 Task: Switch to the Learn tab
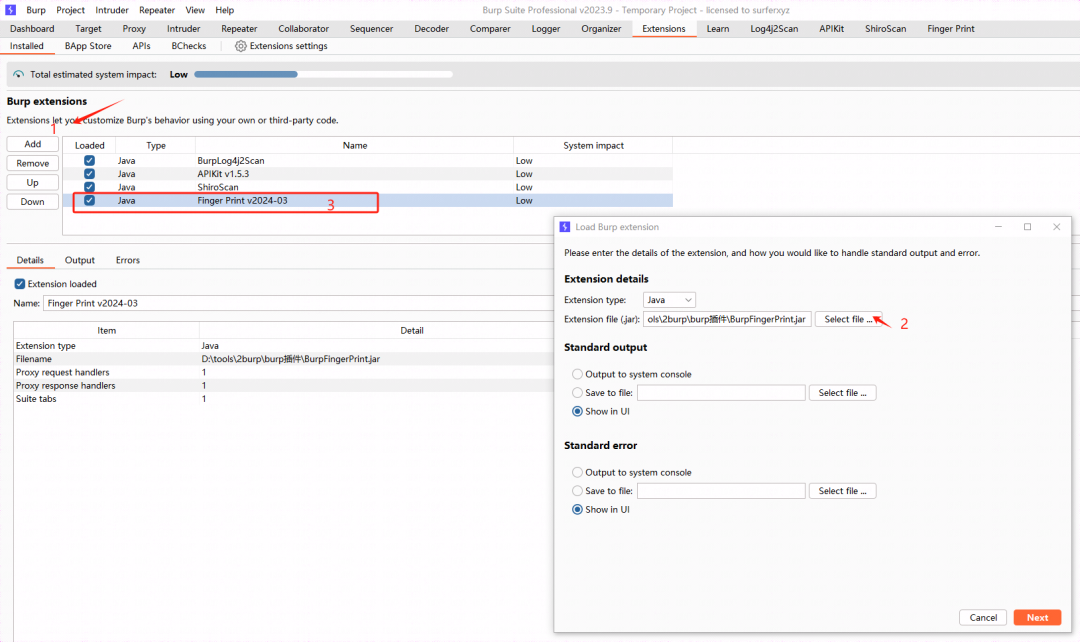(718, 29)
